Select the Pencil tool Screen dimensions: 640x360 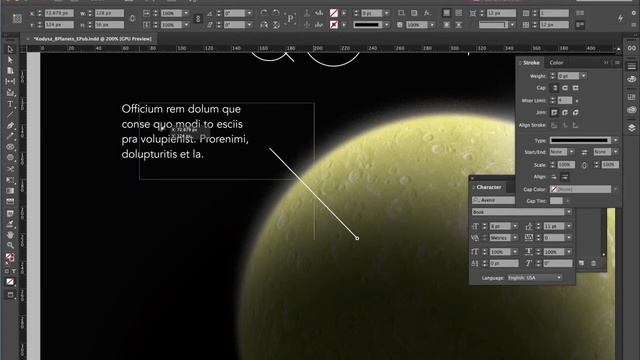pyautogui.click(x=10, y=136)
